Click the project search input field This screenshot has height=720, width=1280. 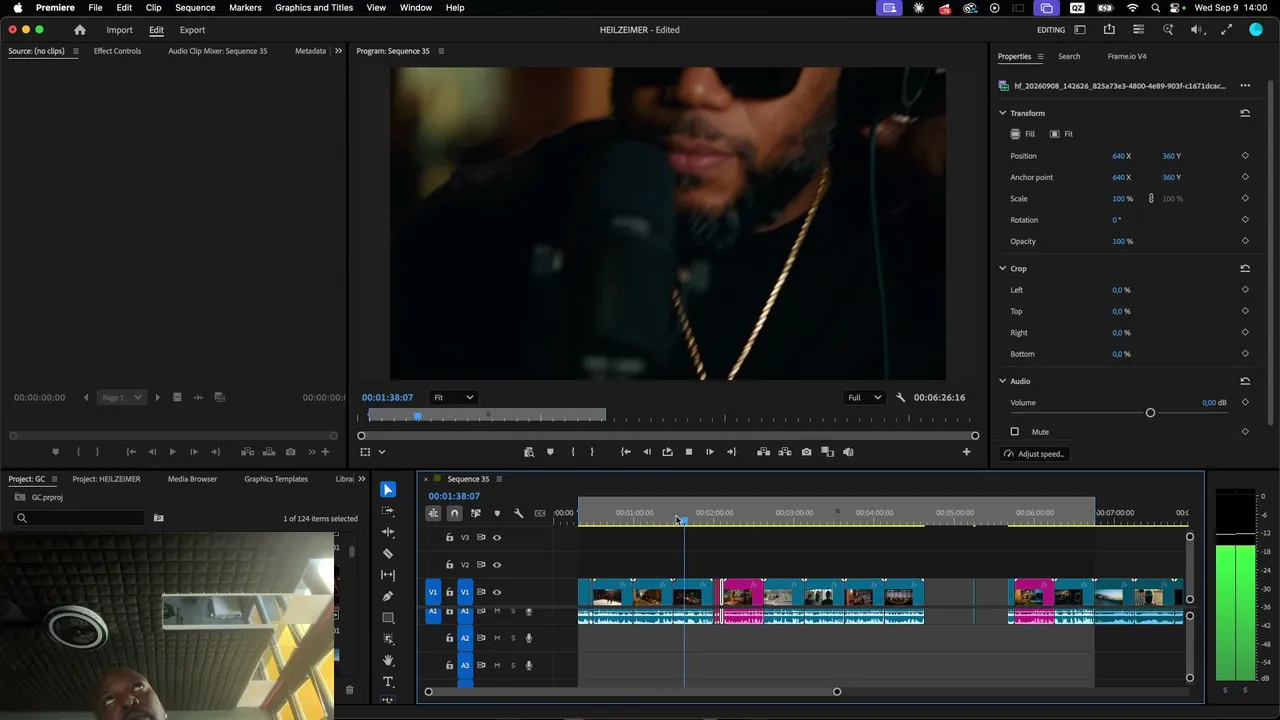(84, 518)
